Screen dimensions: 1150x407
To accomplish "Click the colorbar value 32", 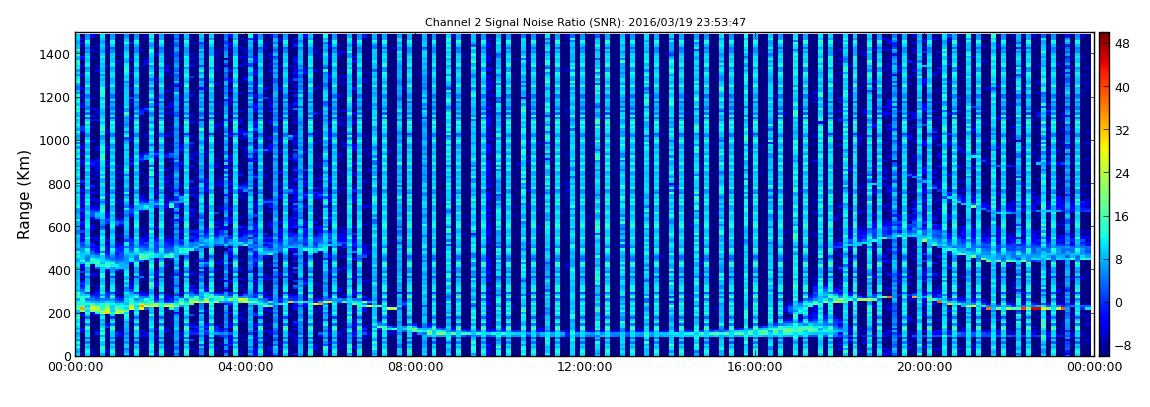I will [1122, 131].
